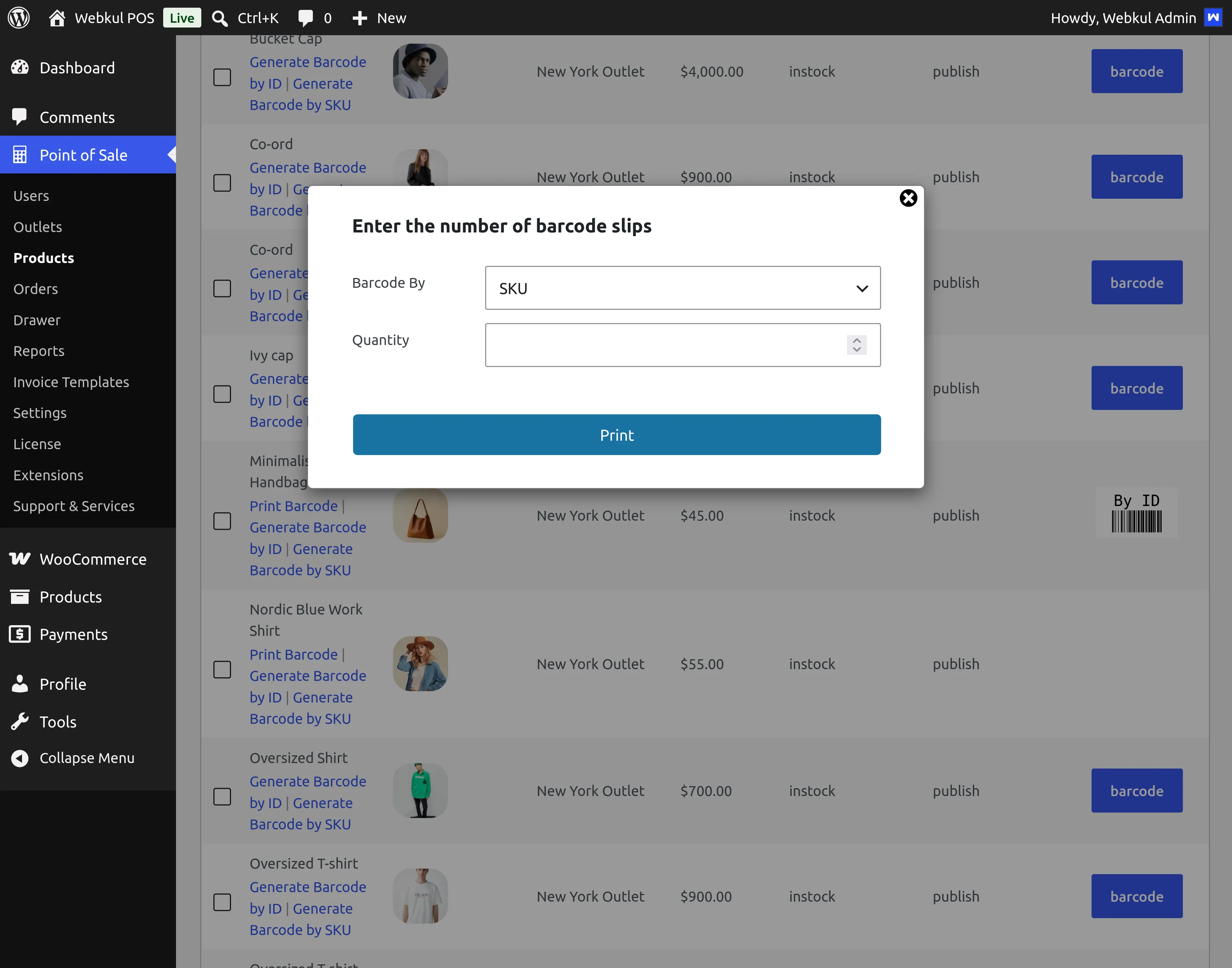Click barcode button for Bucket Cap
Viewport: 1232px width, 968px height.
point(1137,71)
